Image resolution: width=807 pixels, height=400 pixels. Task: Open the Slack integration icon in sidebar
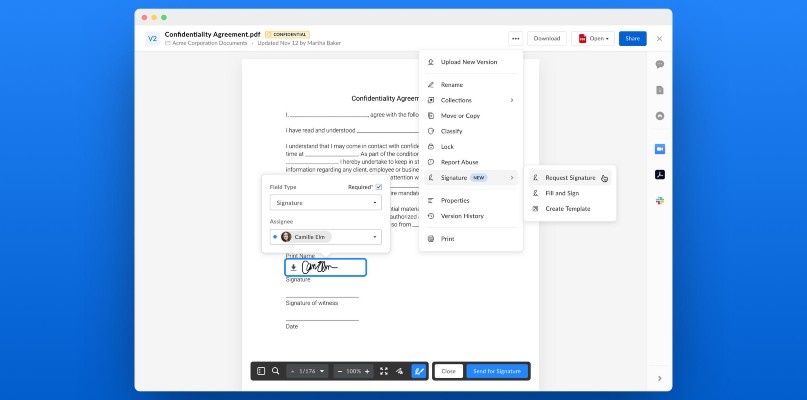pyautogui.click(x=660, y=201)
